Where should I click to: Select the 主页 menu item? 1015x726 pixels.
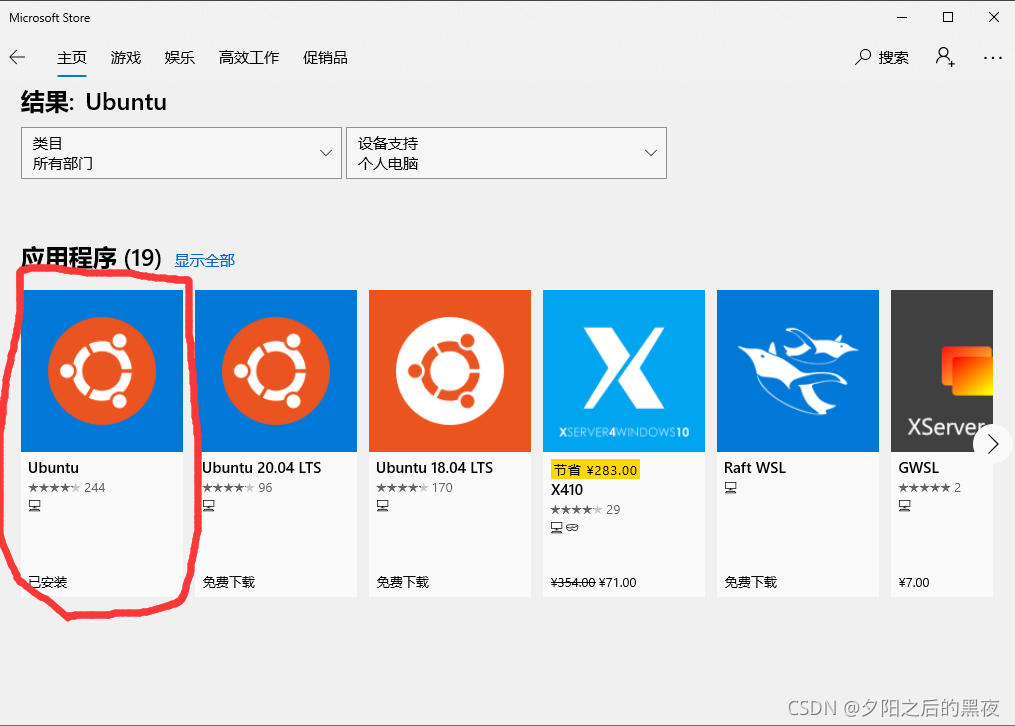point(72,57)
